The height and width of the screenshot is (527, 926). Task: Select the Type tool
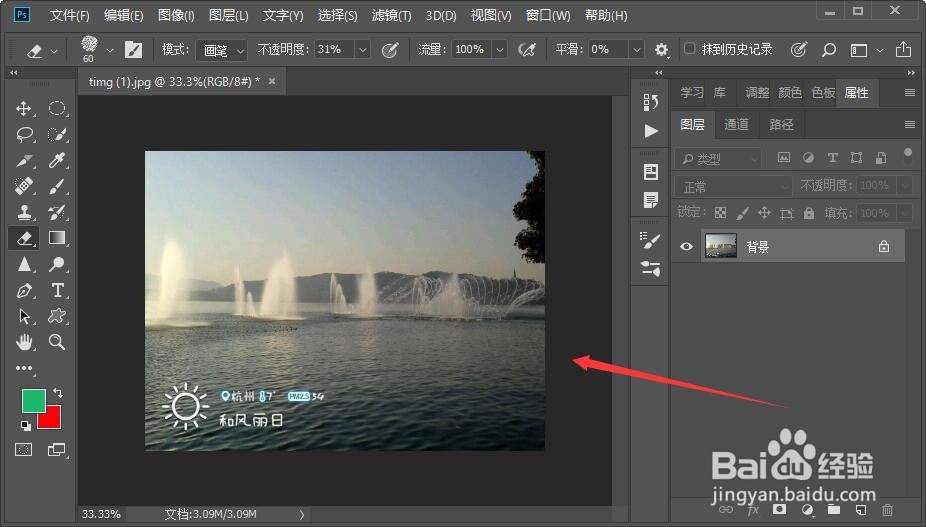[57, 290]
